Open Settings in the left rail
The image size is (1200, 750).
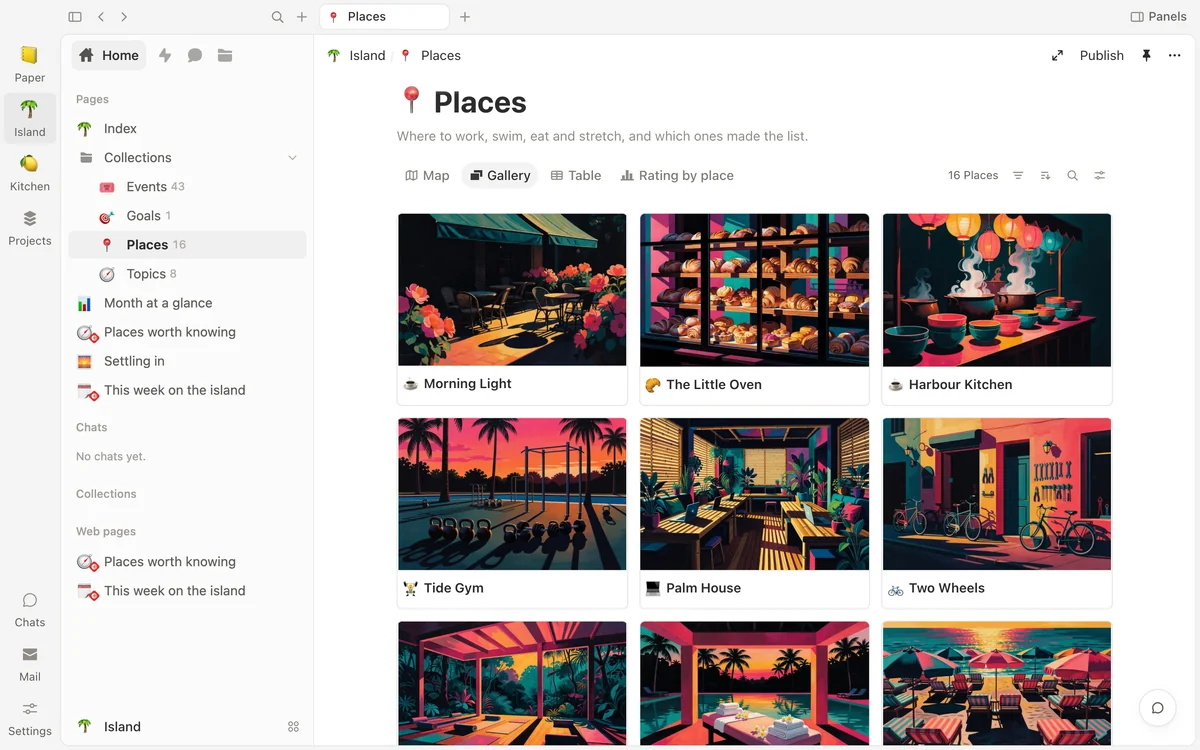(30, 718)
